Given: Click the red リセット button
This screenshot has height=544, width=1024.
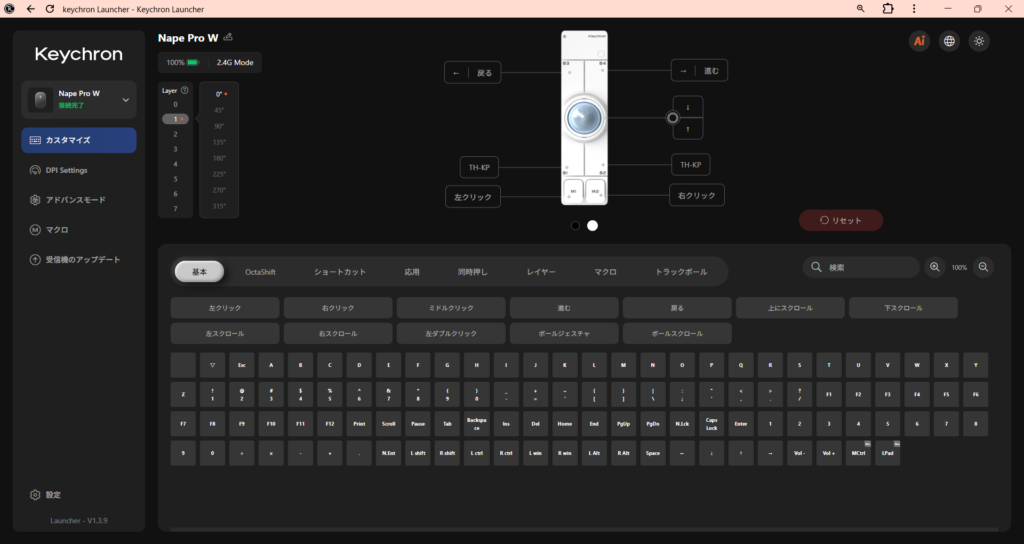Looking at the screenshot, I should (840, 220).
